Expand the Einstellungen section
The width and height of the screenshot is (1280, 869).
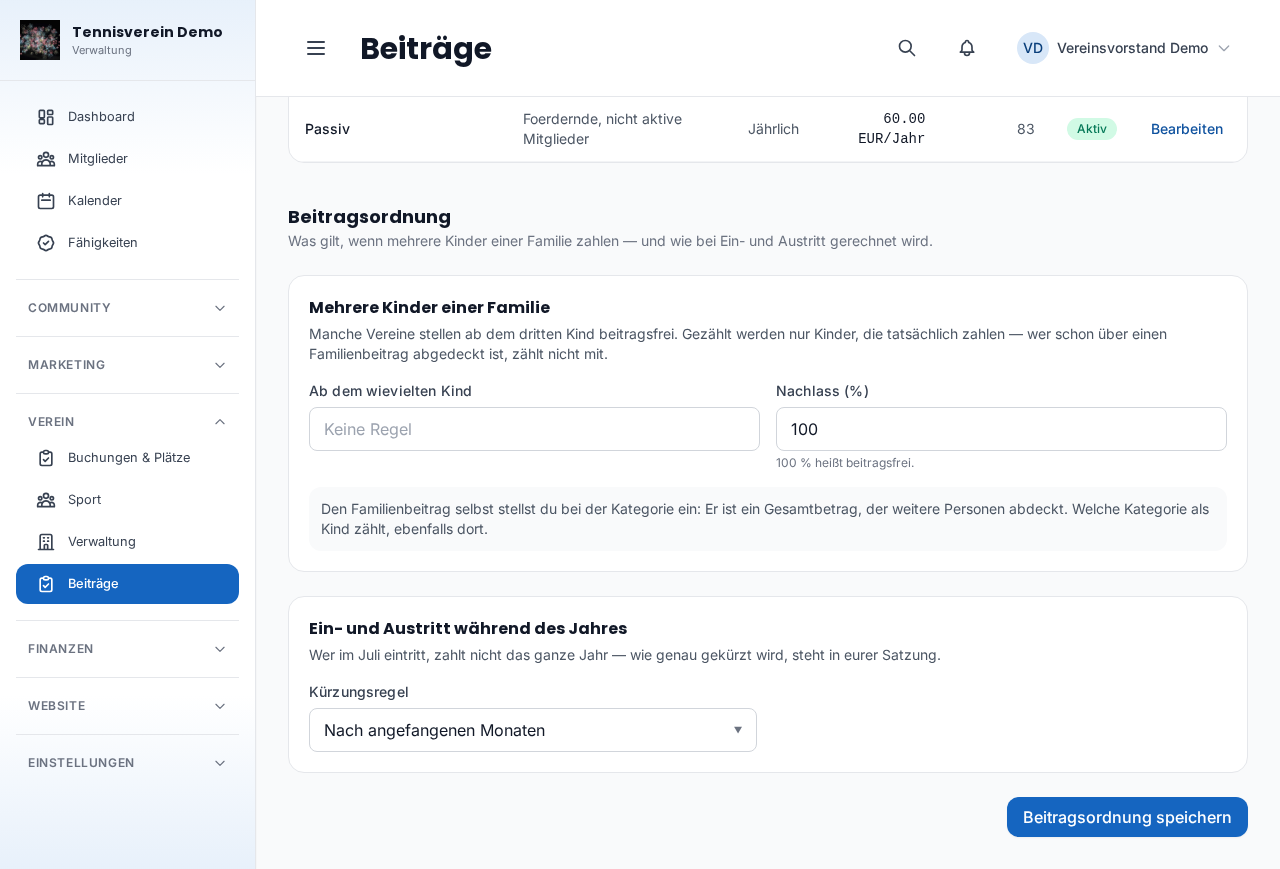(x=127, y=763)
